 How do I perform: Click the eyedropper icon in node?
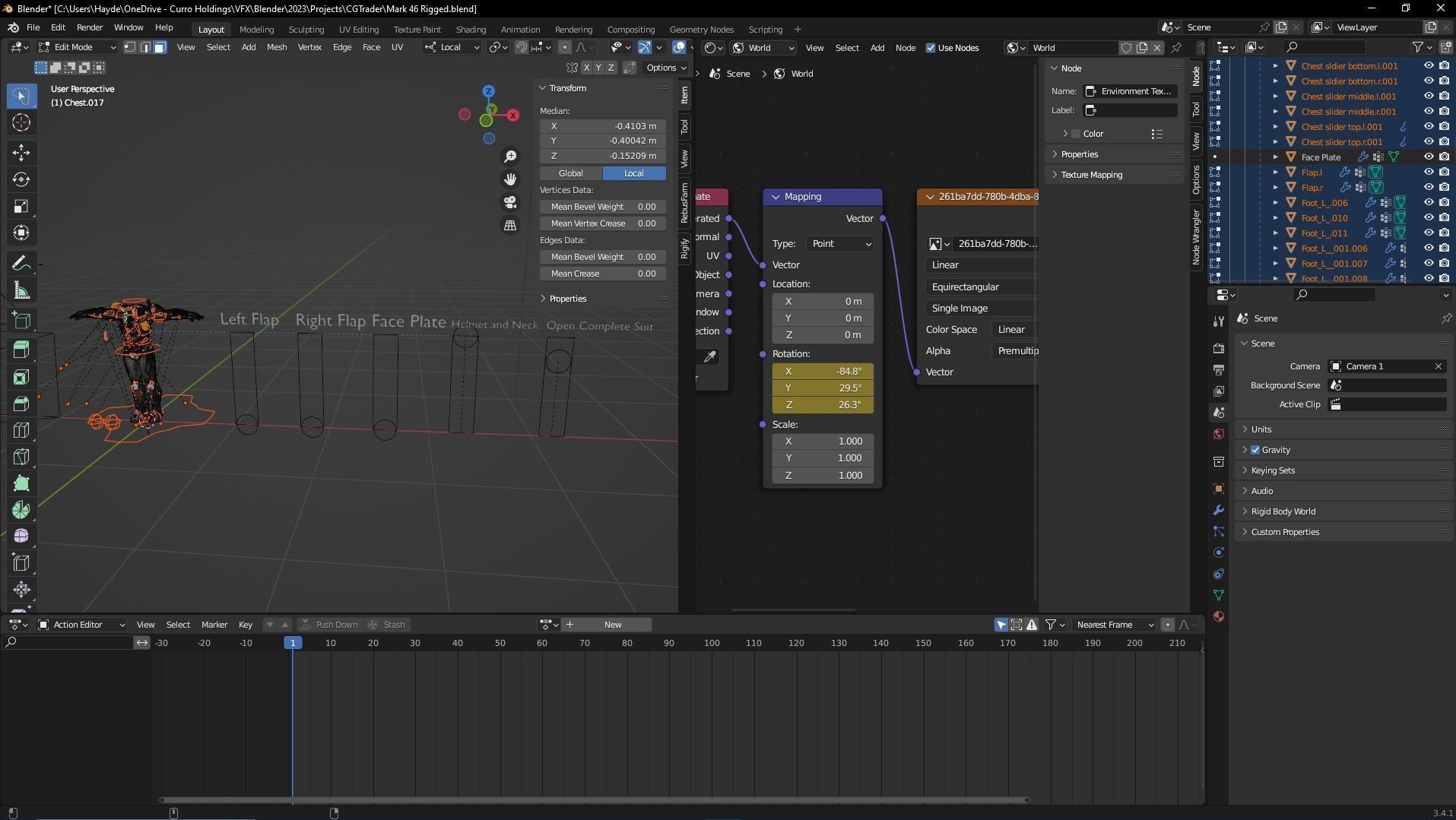pyautogui.click(x=709, y=356)
